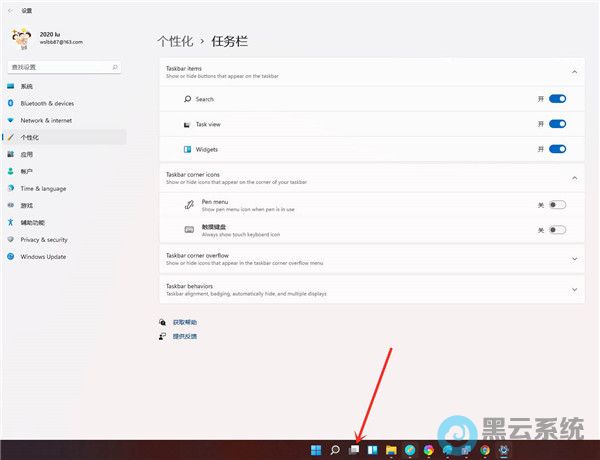600x460 pixels.
Task: Turn off the Search taskbar toggle
Action: click(557, 99)
